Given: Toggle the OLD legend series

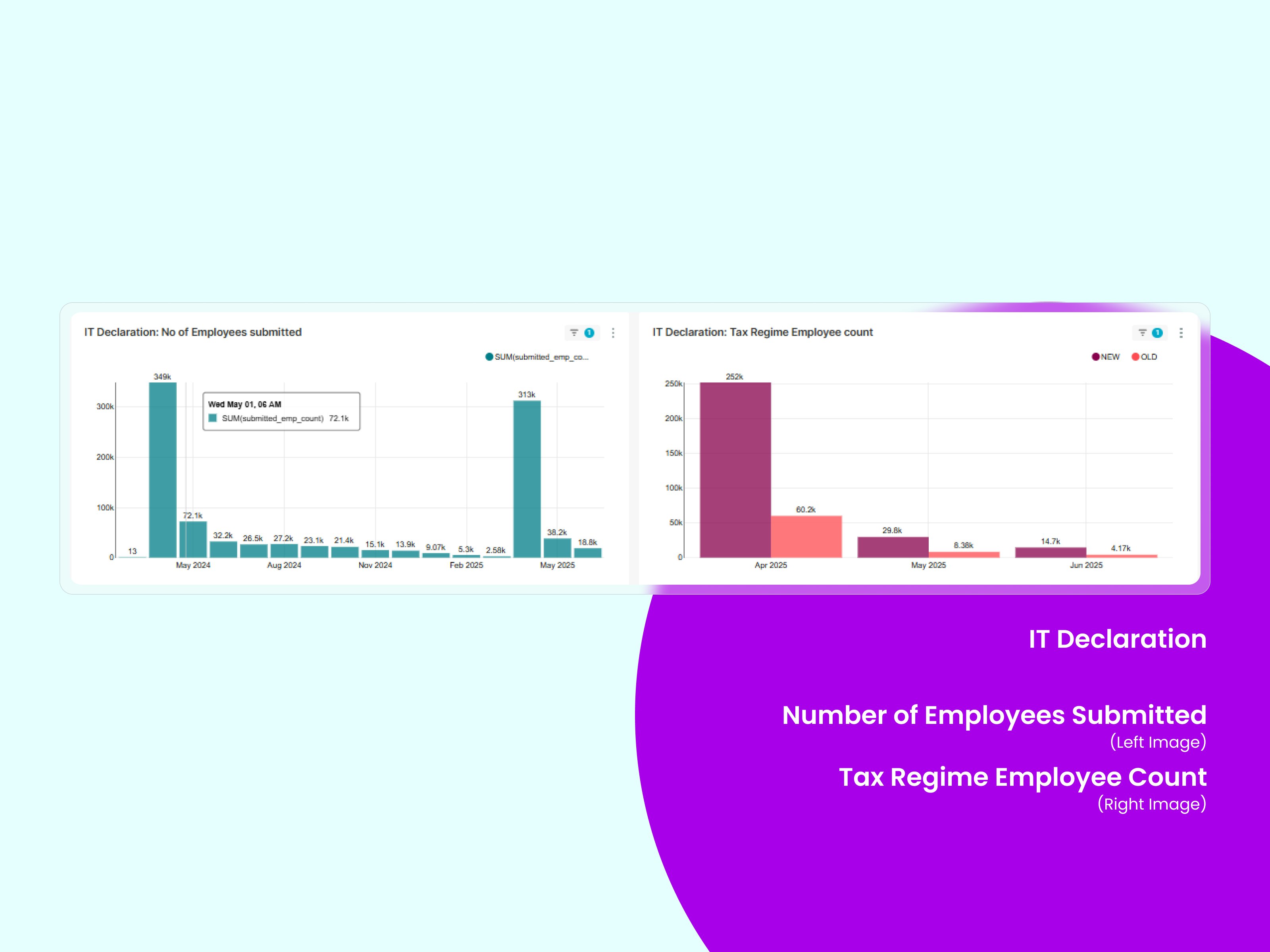Looking at the screenshot, I should pyautogui.click(x=1144, y=357).
